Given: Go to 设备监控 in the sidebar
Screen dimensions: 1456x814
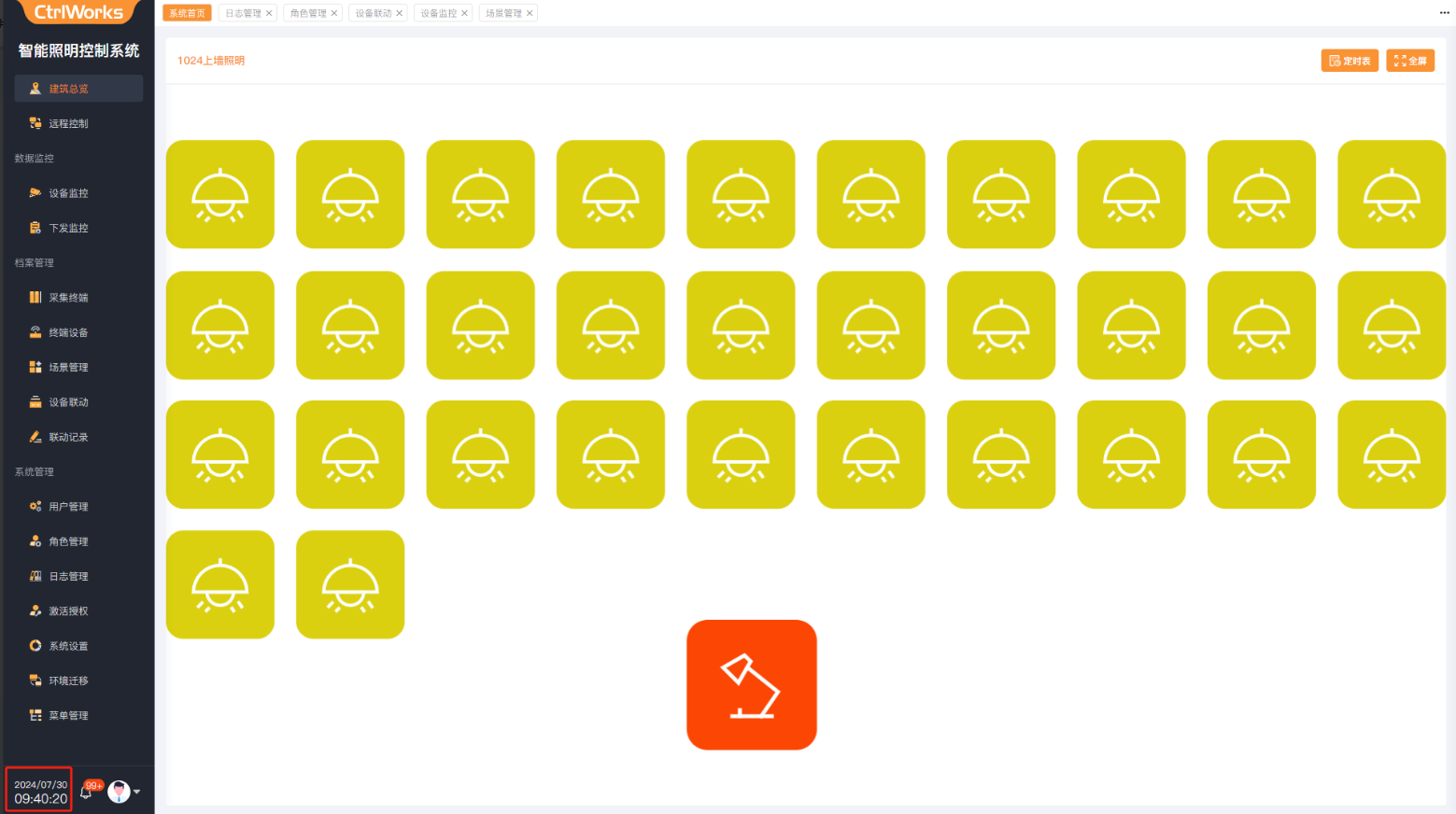Looking at the screenshot, I should pos(68,193).
